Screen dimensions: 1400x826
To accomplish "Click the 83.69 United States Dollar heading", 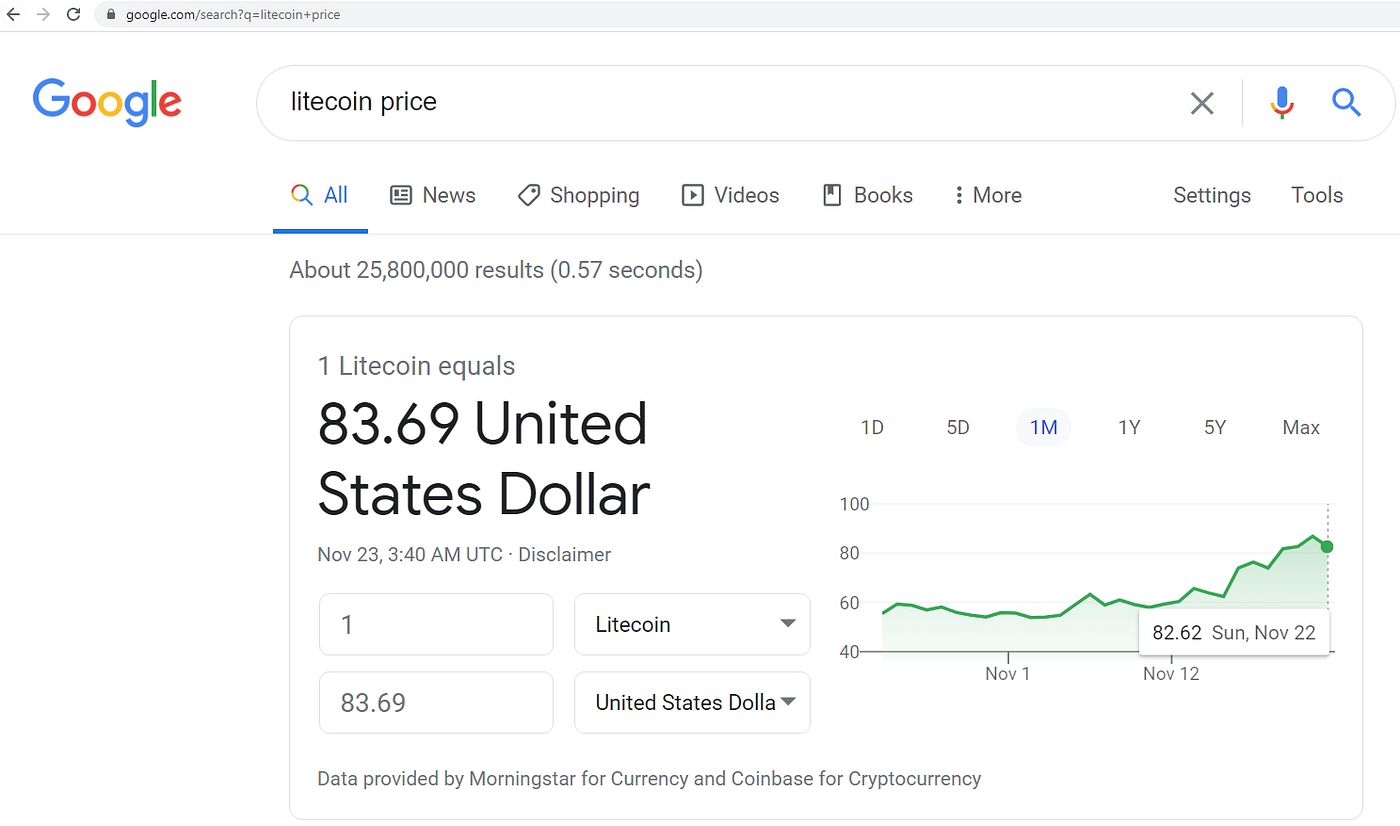I will [484, 459].
